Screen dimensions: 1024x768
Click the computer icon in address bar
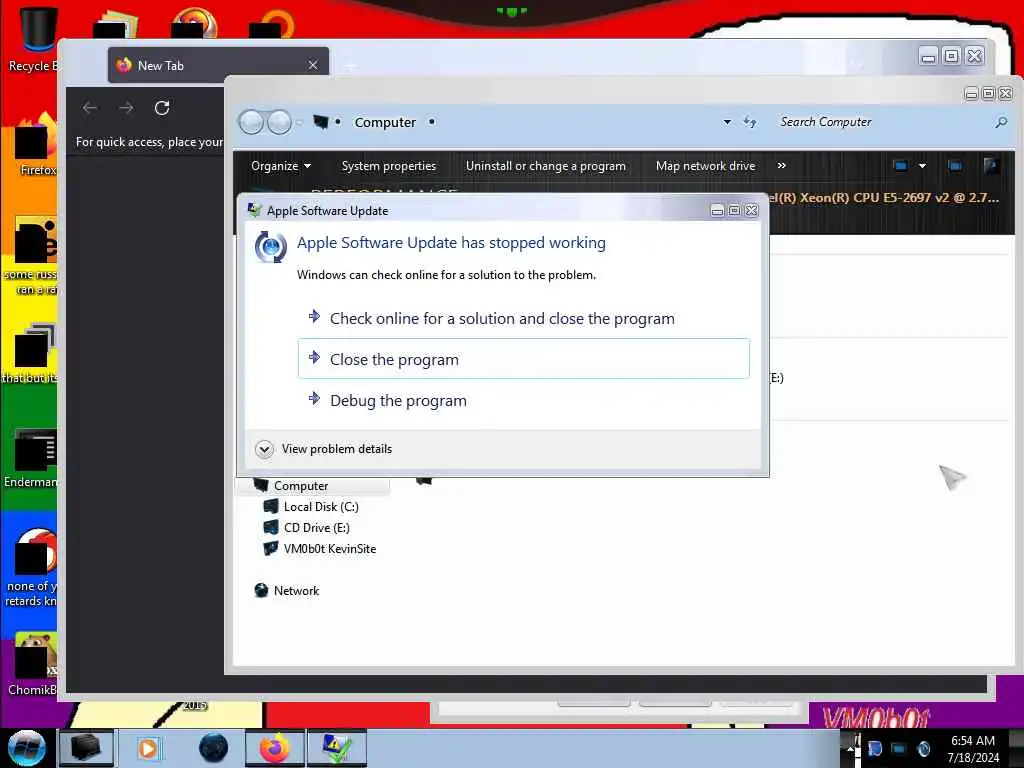pos(321,121)
